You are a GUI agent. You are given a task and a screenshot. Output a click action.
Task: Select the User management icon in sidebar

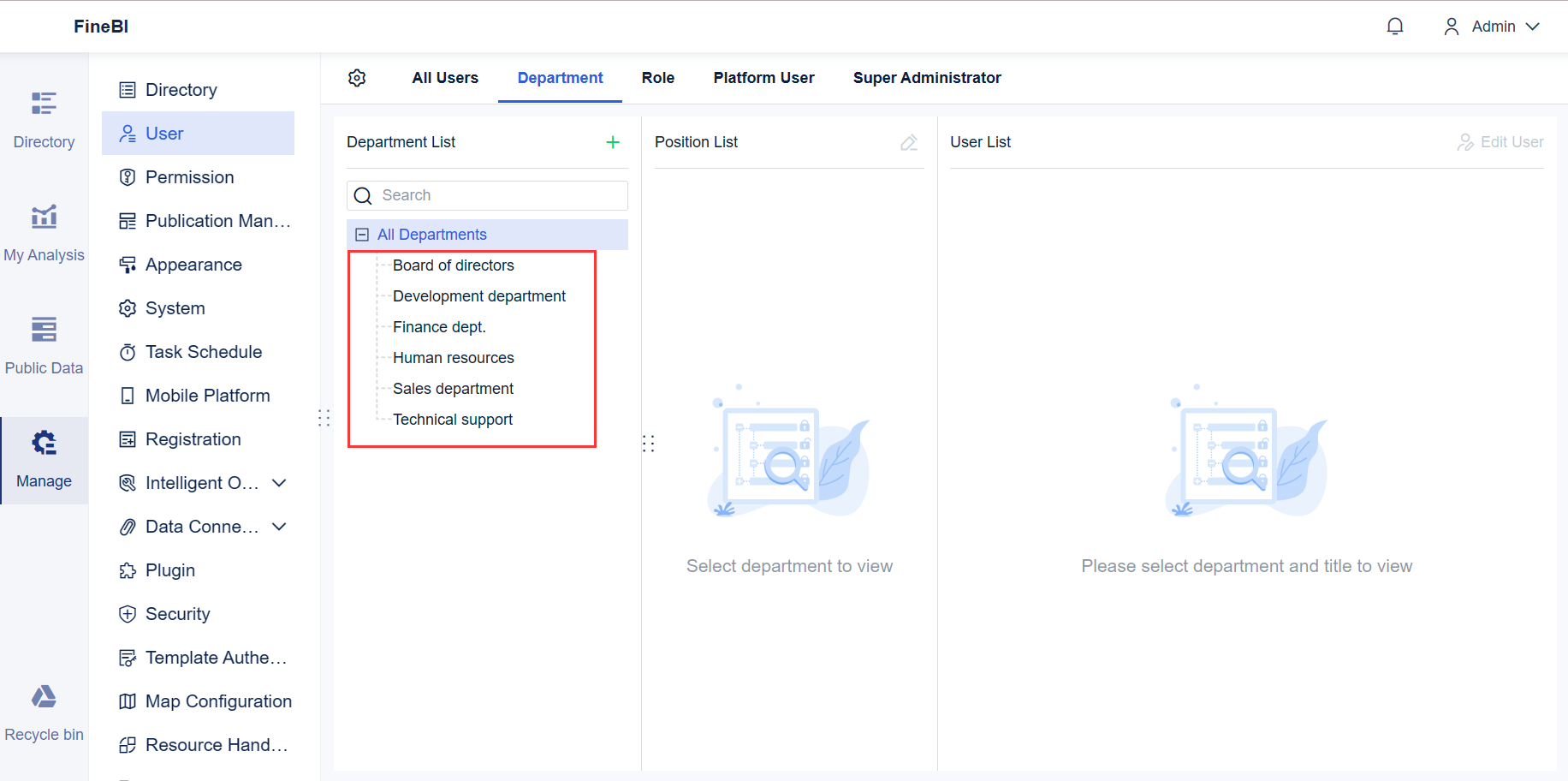tap(128, 133)
